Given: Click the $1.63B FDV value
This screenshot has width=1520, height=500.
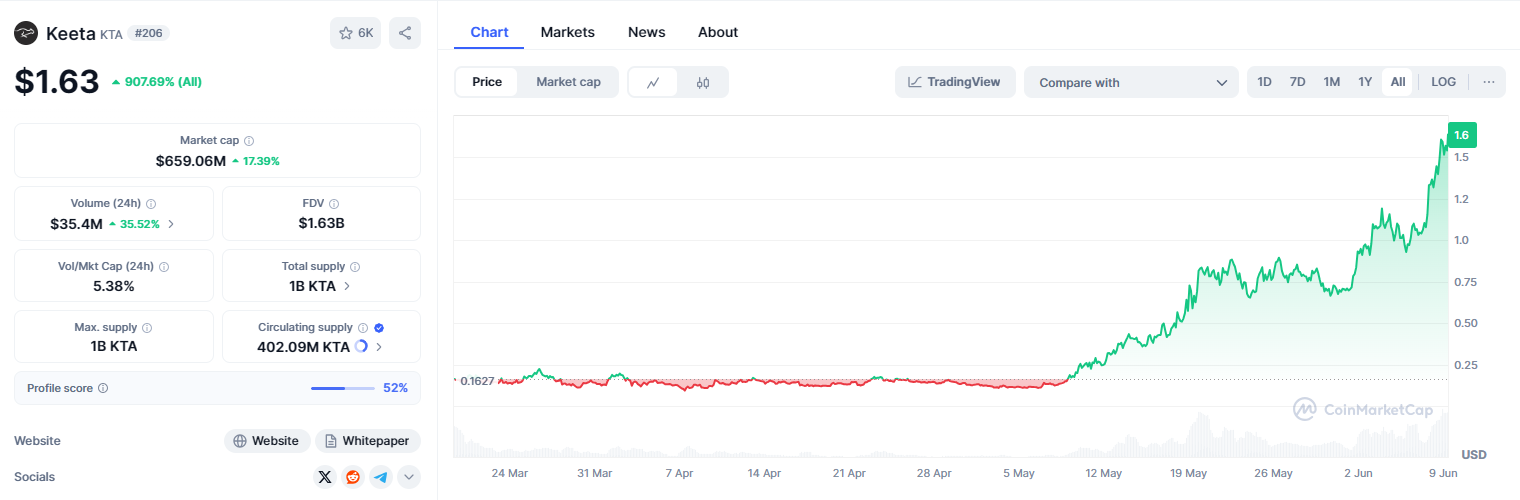Looking at the screenshot, I should pyautogui.click(x=321, y=223).
